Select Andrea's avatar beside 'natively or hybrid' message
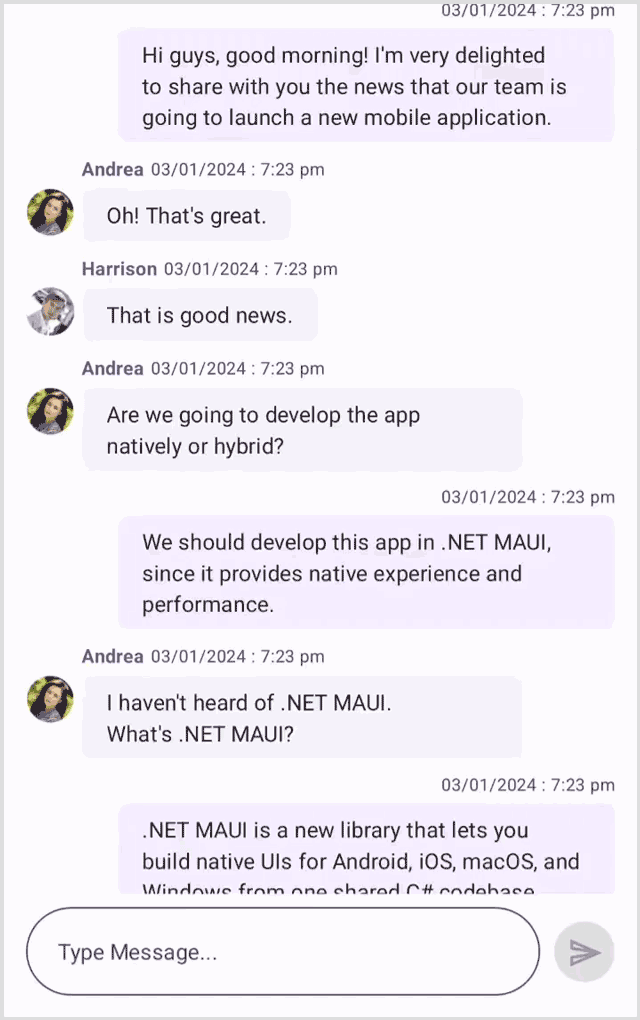The height and width of the screenshot is (1020, 640). (50, 411)
